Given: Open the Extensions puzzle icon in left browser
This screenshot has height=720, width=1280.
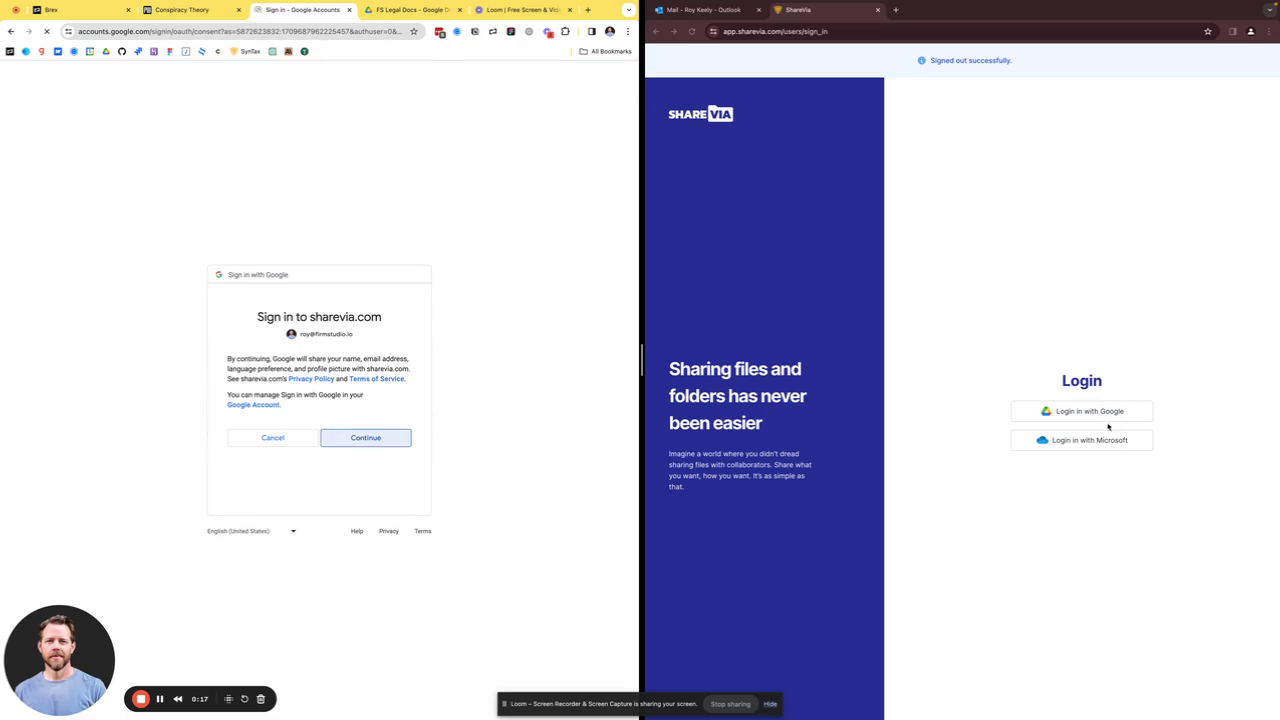Looking at the screenshot, I should click(x=565, y=31).
